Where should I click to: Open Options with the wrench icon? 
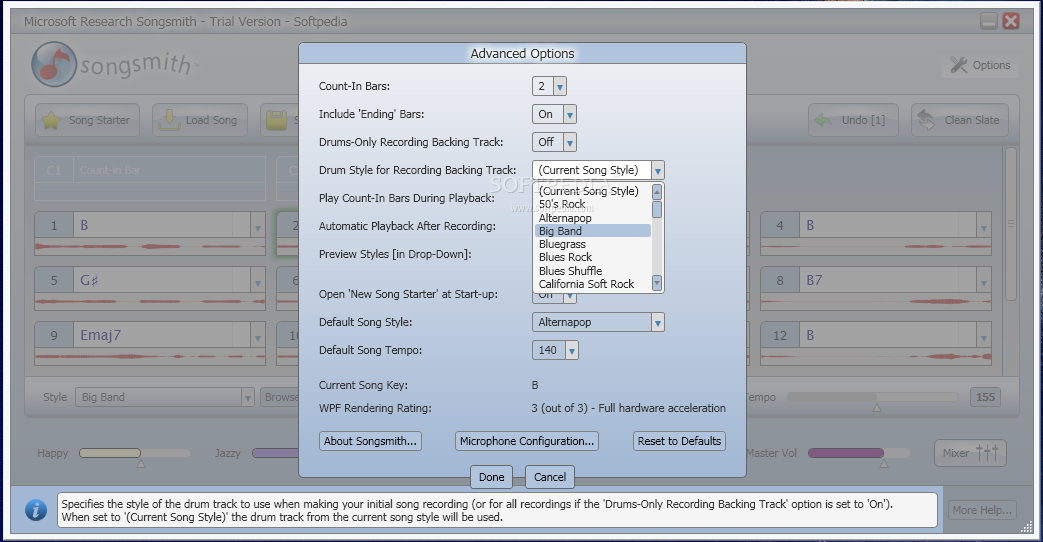point(959,65)
